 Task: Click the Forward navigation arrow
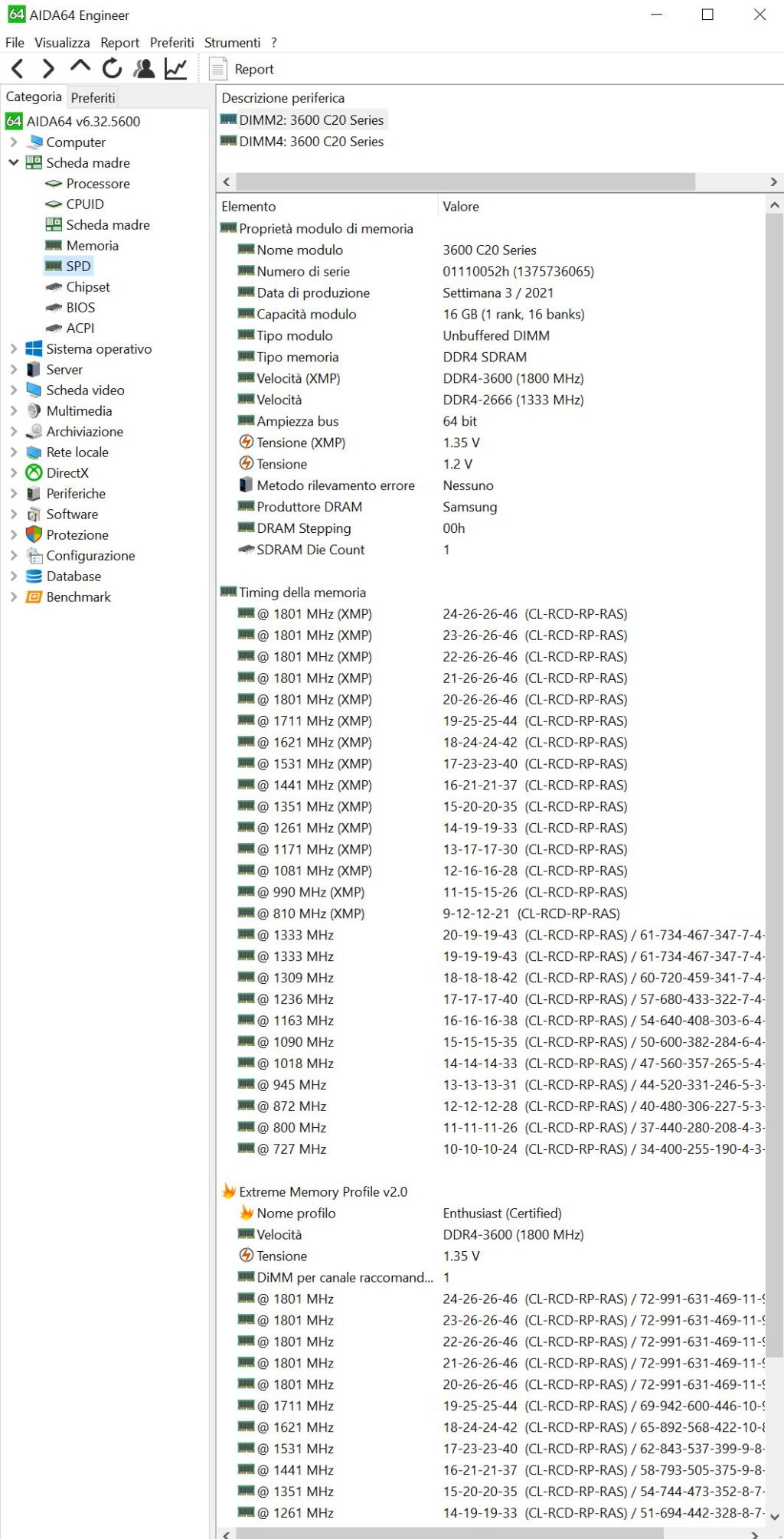[x=48, y=69]
